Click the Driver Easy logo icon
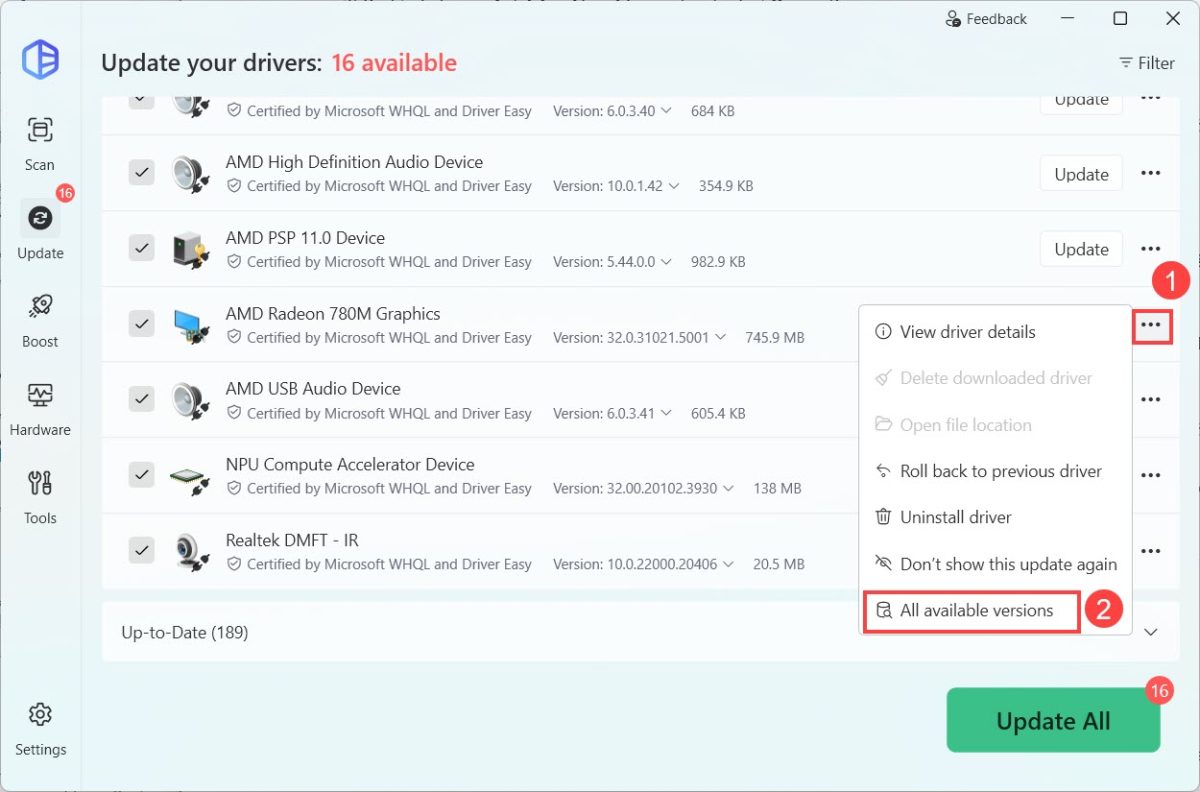 pos(40,59)
